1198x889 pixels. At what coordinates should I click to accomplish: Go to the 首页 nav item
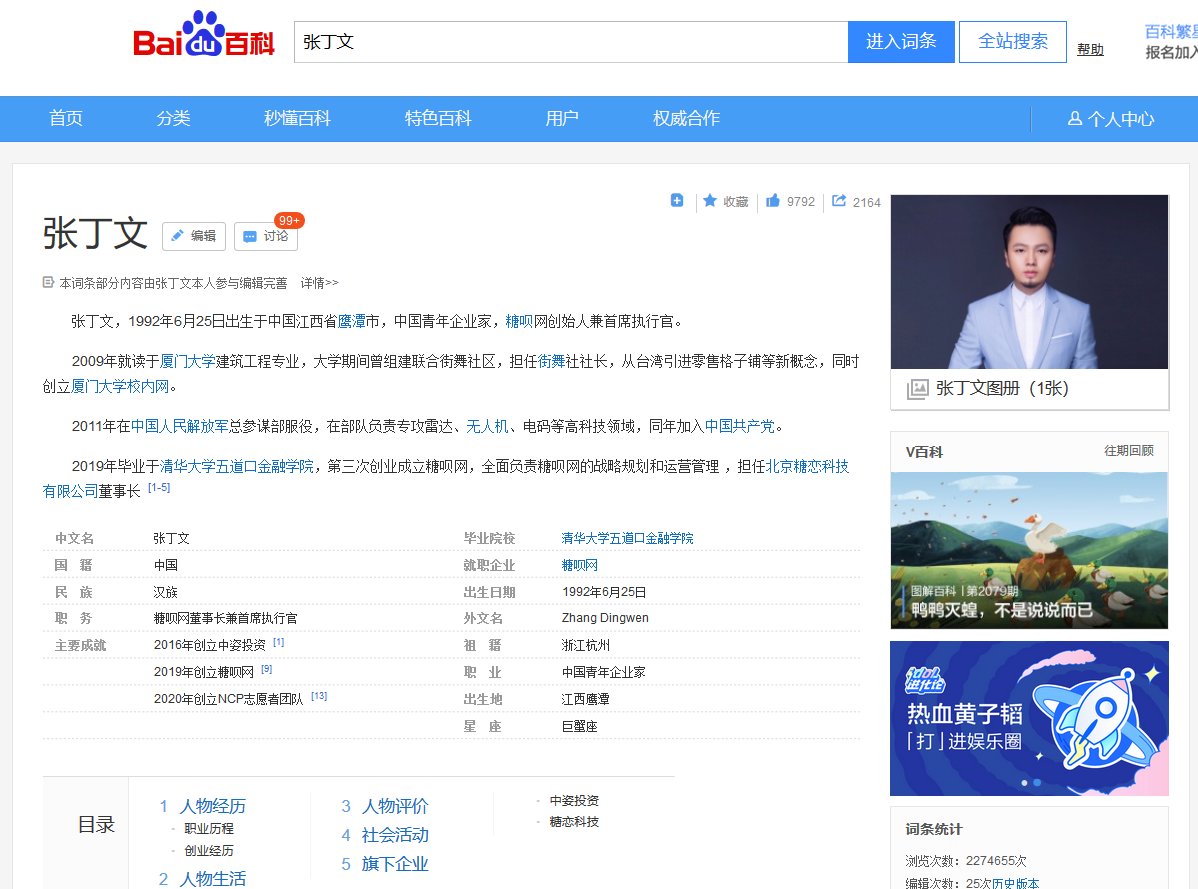[66, 118]
